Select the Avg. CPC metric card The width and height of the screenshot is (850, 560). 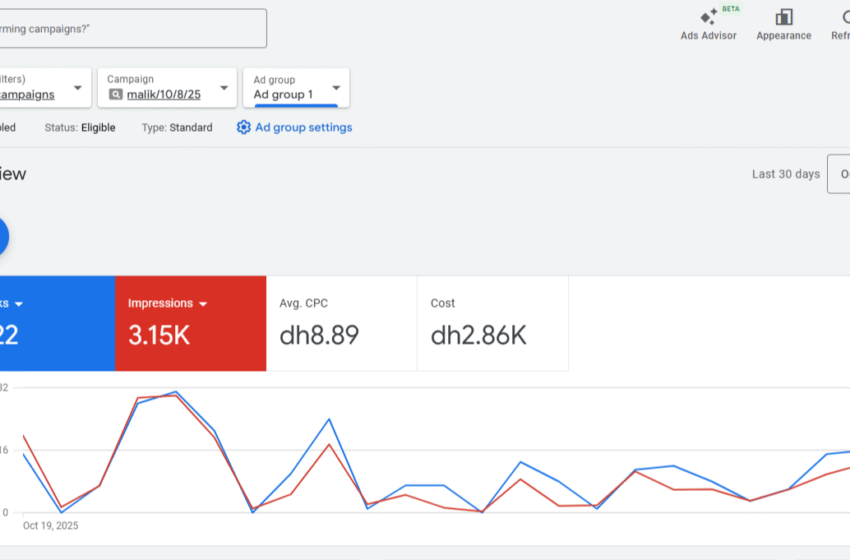341,323
